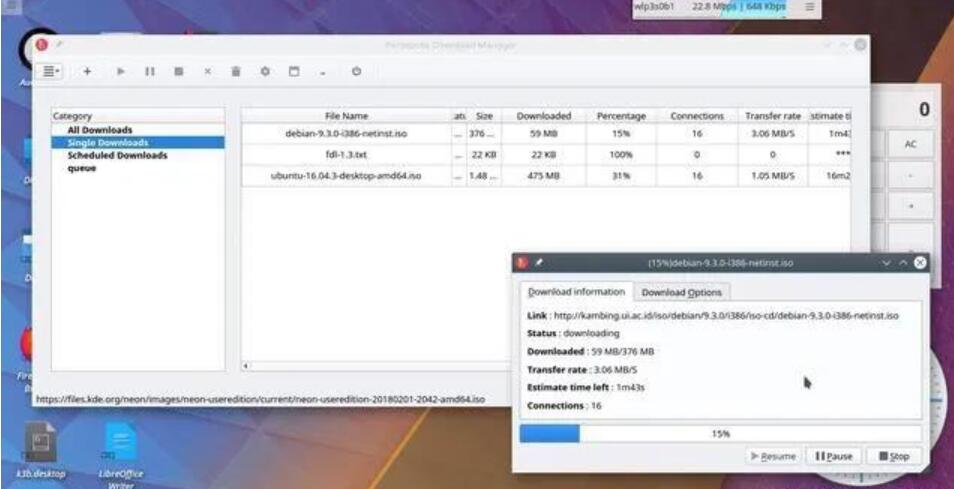Sort by Connections column header
Image resolution: width=954 pixels, height=489 pixels.
point(697,116)
